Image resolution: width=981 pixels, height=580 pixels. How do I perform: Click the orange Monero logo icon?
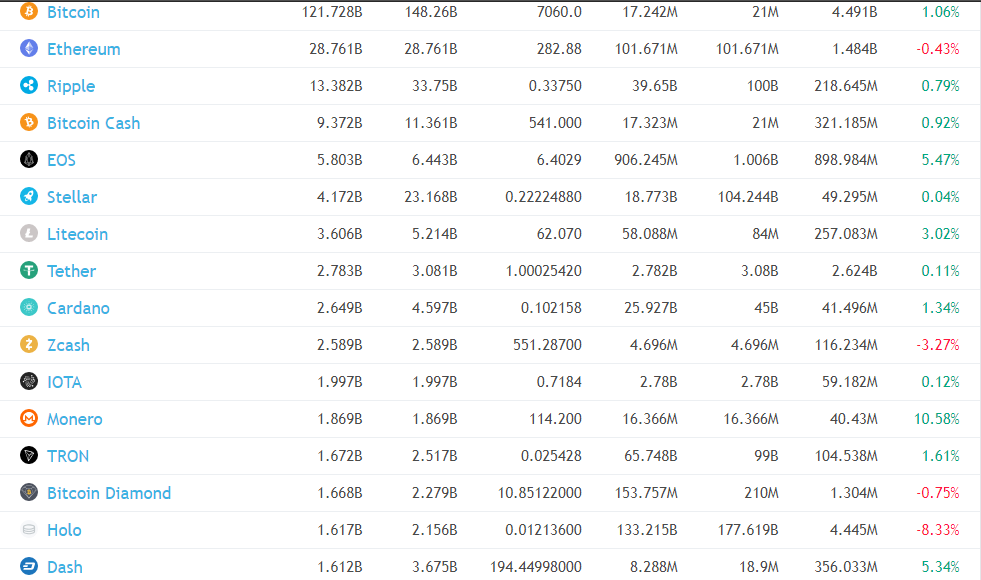point(29,419)
